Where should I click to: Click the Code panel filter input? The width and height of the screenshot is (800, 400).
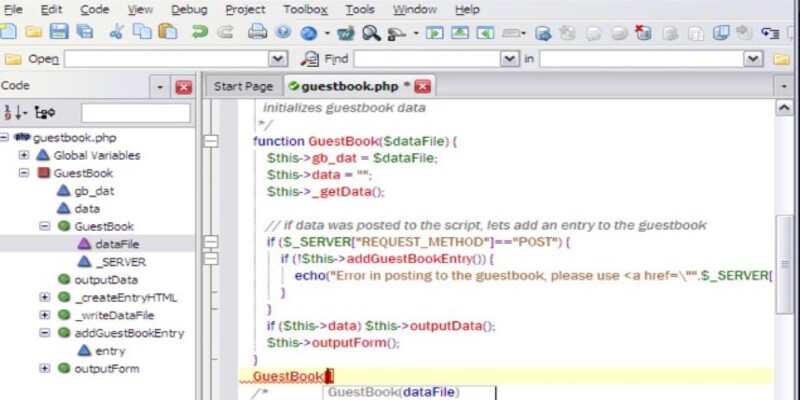[x=136, y=113]
